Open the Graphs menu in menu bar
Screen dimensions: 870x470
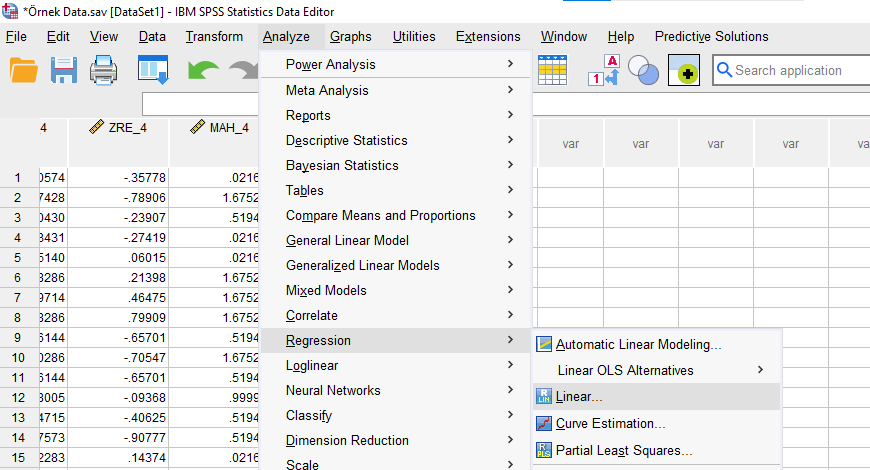pos(350,37)
